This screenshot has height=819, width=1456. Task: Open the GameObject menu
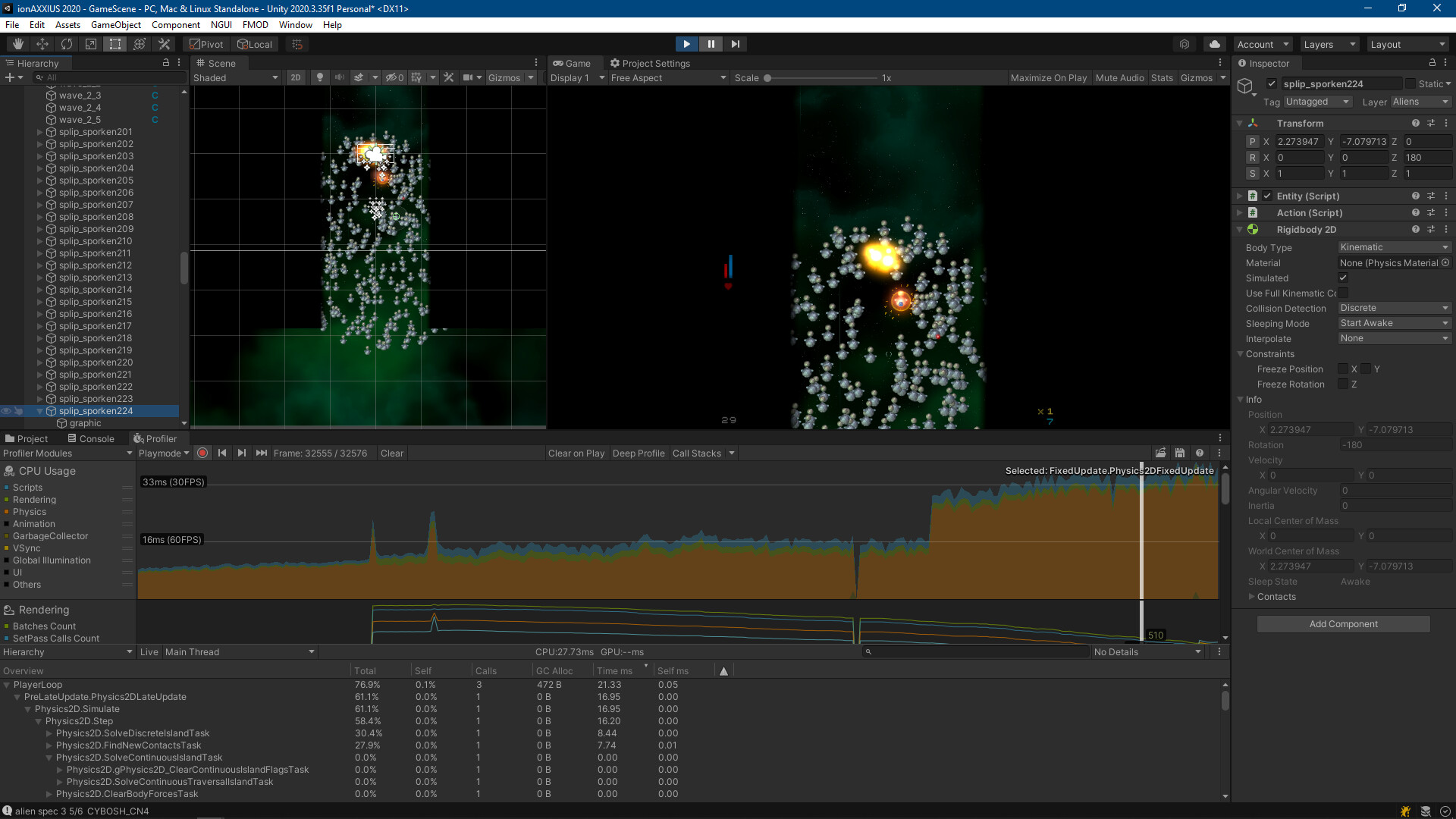click(x=115, y=24)
